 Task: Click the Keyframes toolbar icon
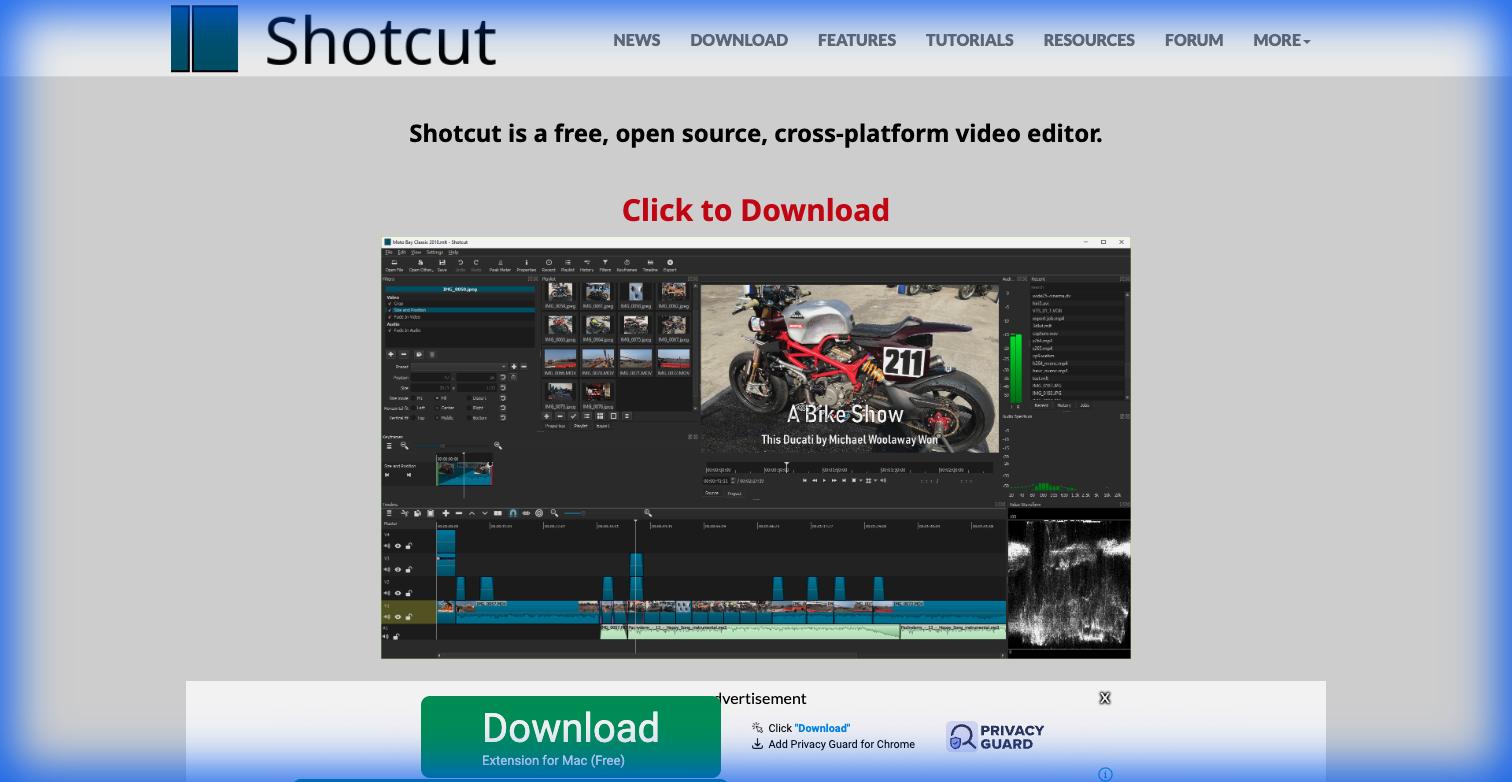pos(627,264)
